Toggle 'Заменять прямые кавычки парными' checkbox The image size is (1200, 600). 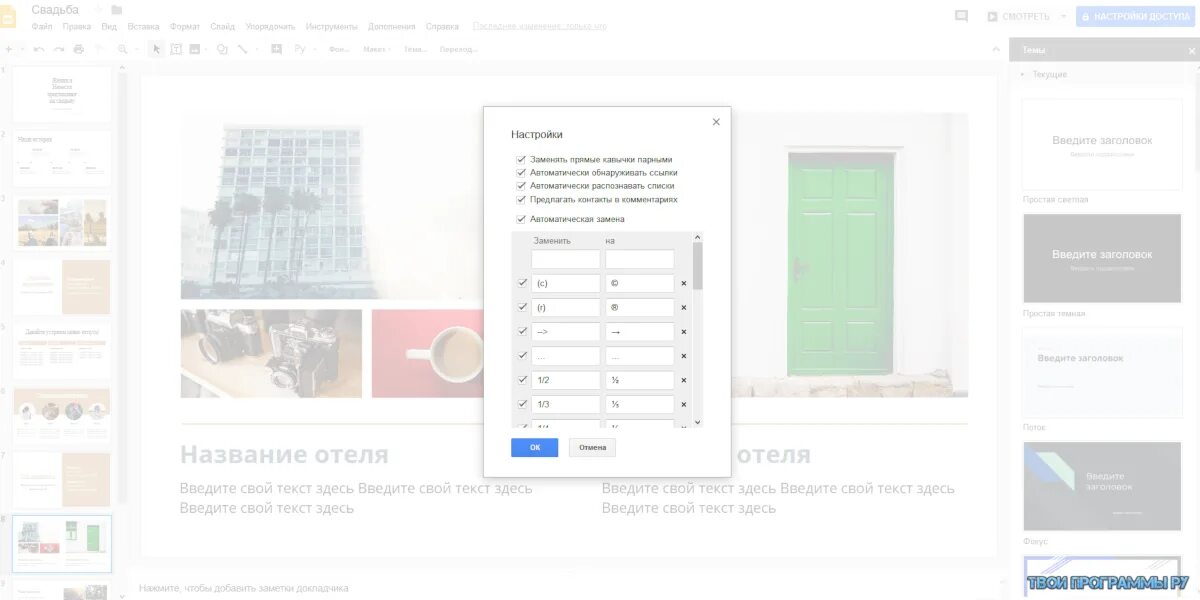point(521,159)
